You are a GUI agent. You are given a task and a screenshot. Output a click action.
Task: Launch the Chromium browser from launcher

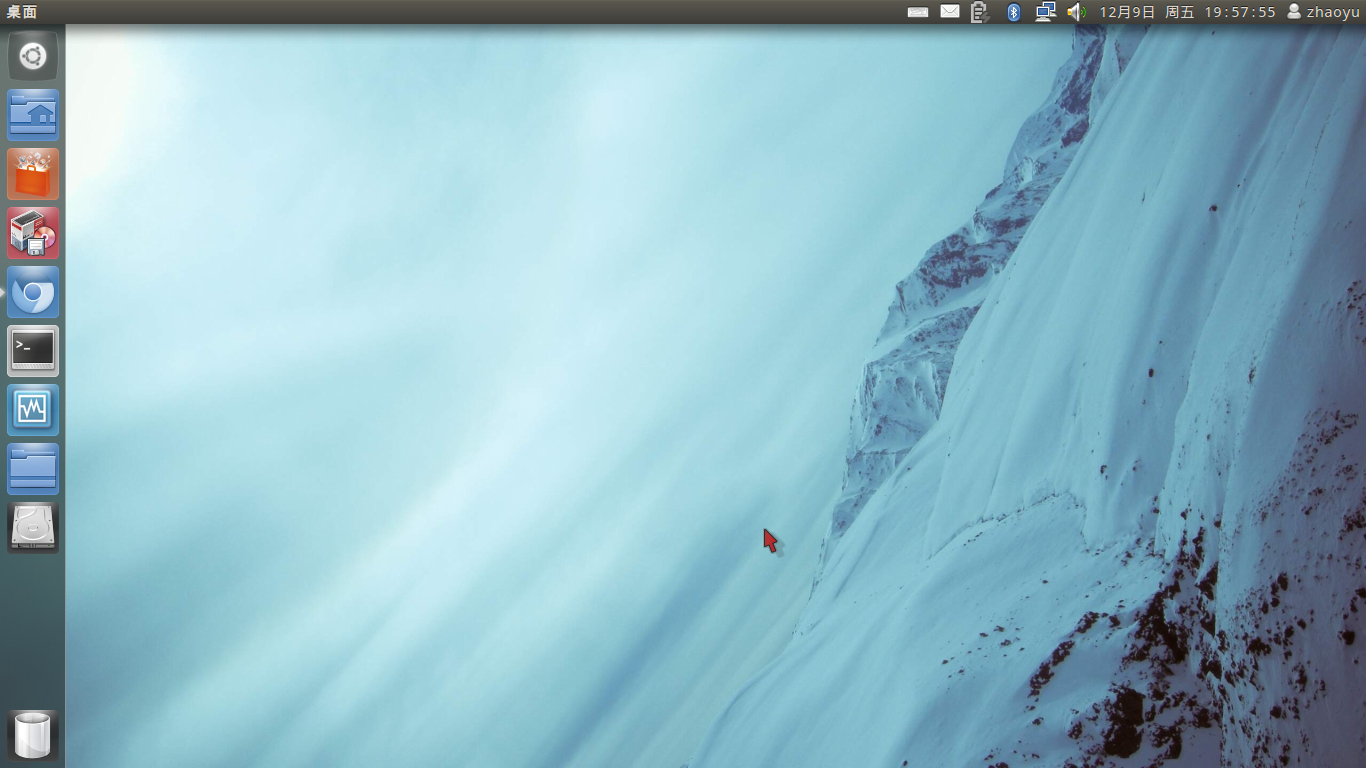pos(33,292)
